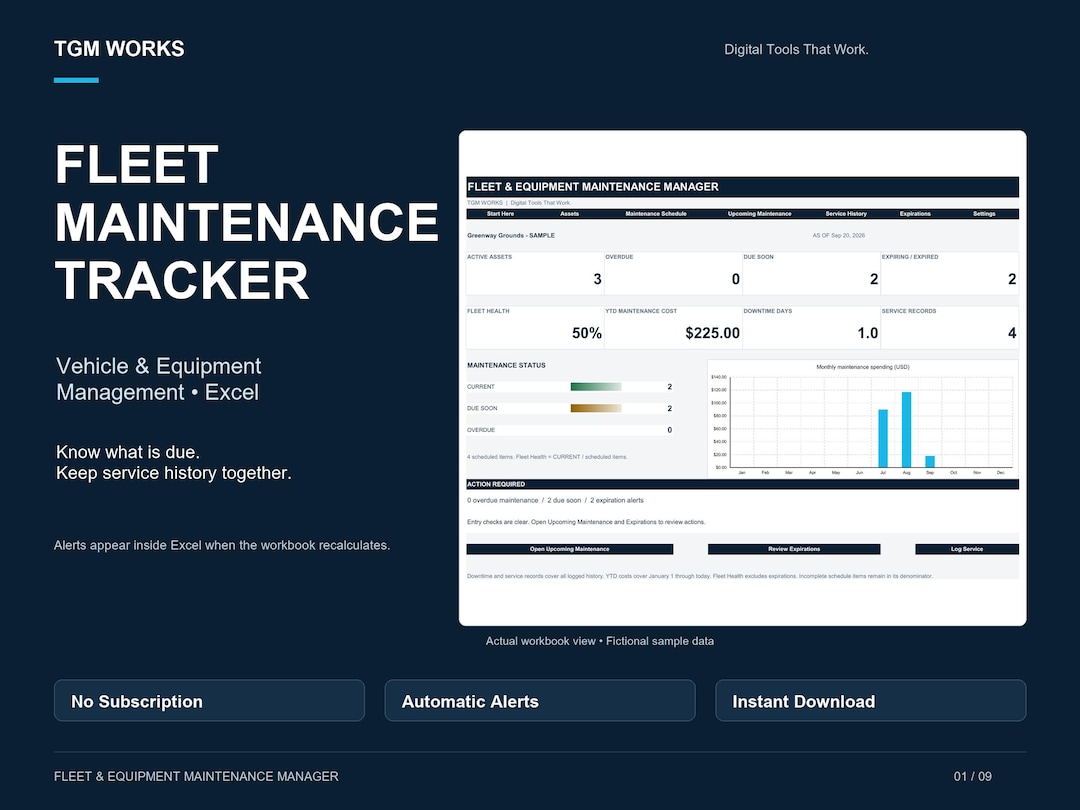This screenshot has width=1080, height=810.
Task: Click the FLEET MAINTENANCE TRACKER headline
Action: tap(247, 222)
